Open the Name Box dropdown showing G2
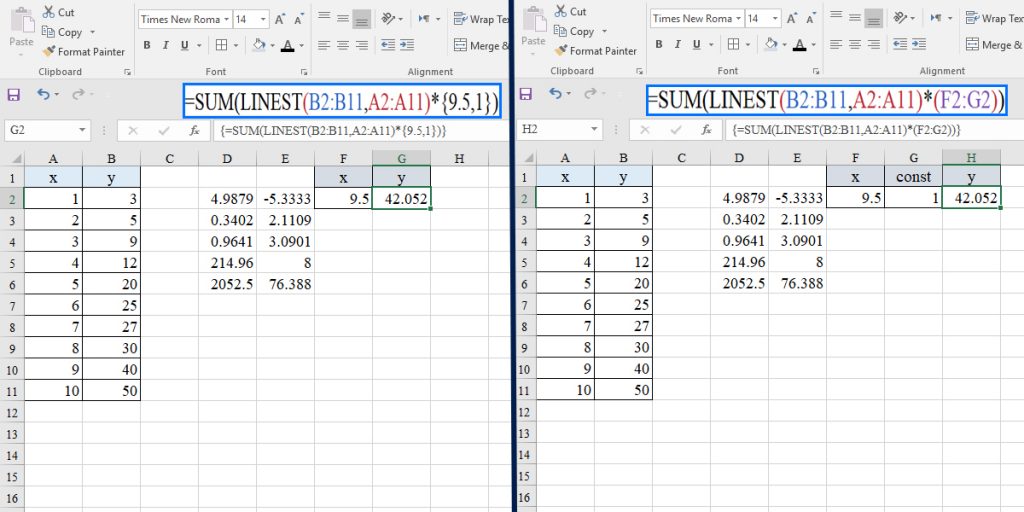The height and width of the screenshot is (512, 1024). [82, 131]
